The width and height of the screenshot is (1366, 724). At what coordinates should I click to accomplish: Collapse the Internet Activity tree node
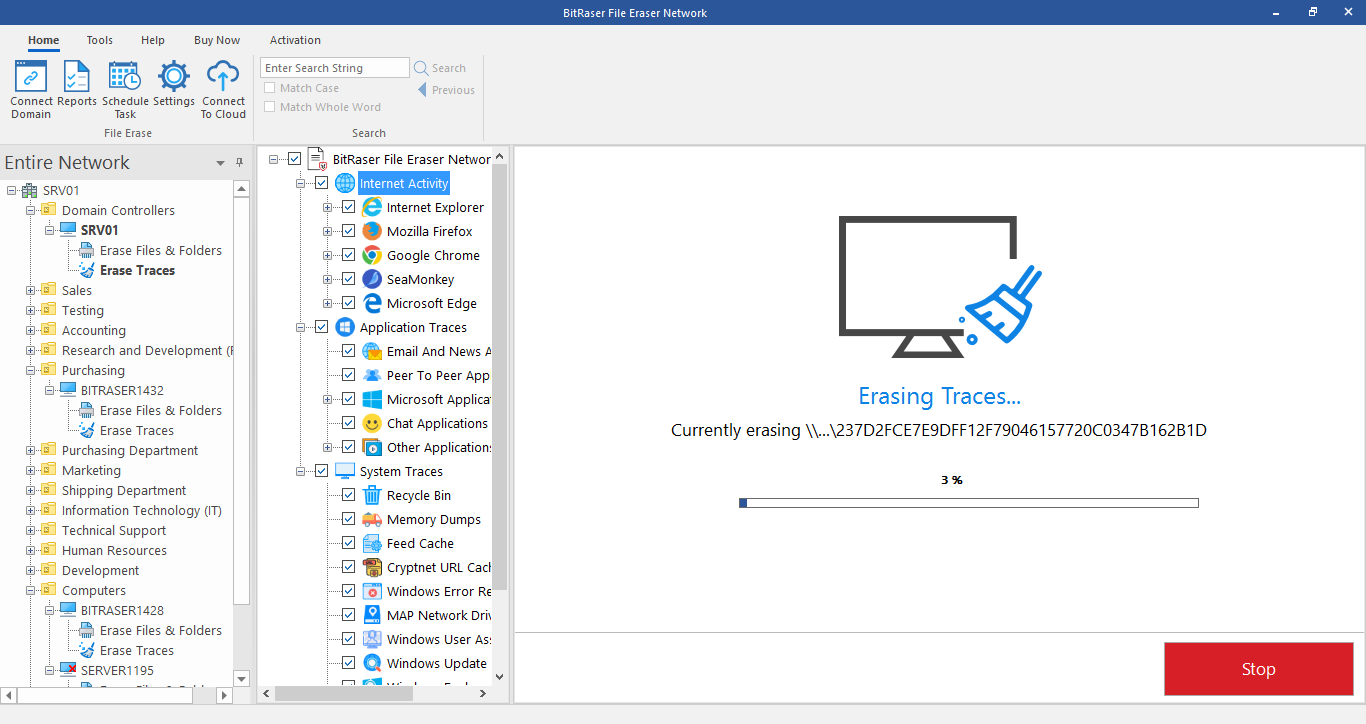tap(301, 183)
